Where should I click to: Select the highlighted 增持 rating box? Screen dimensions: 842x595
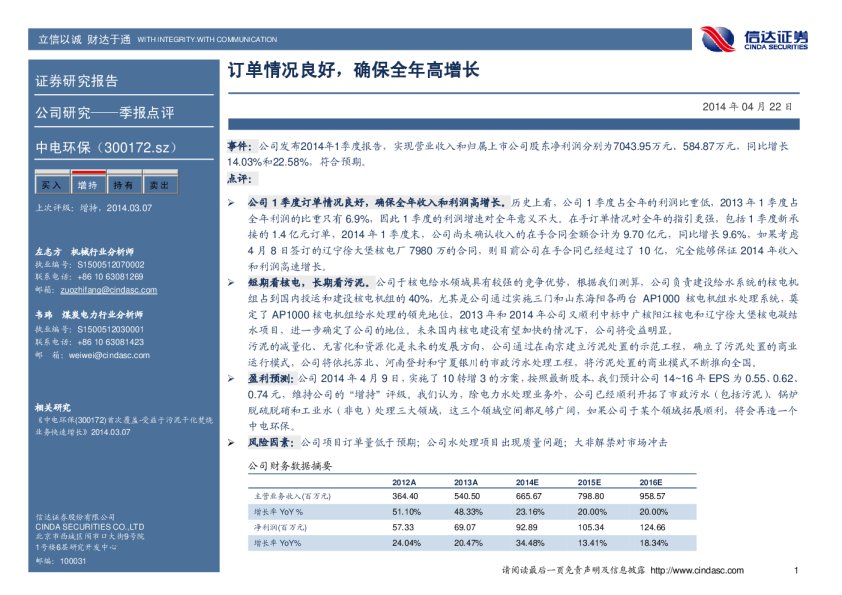point(88,185)
